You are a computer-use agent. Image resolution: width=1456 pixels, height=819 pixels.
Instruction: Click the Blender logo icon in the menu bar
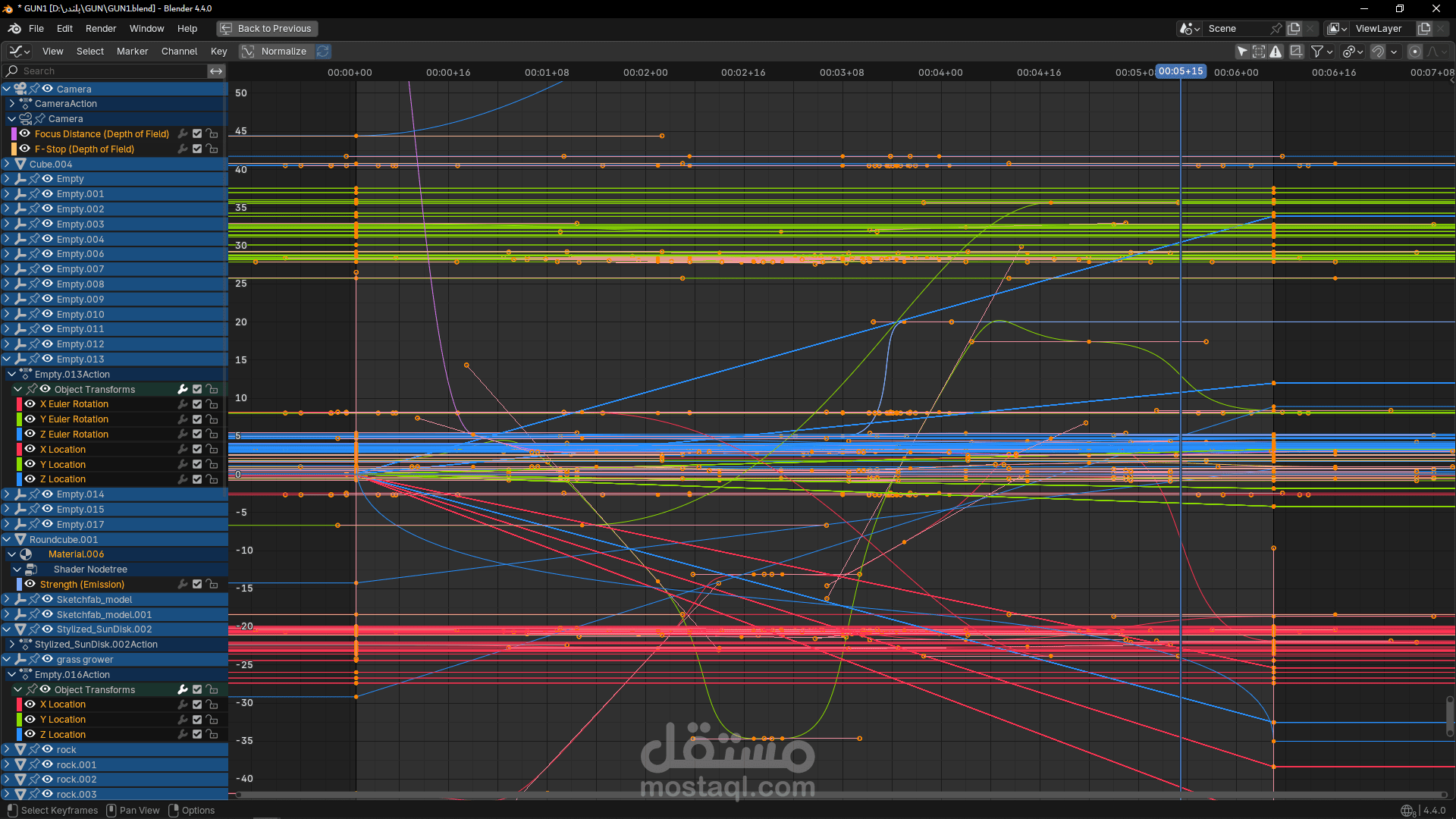[14, 29]
